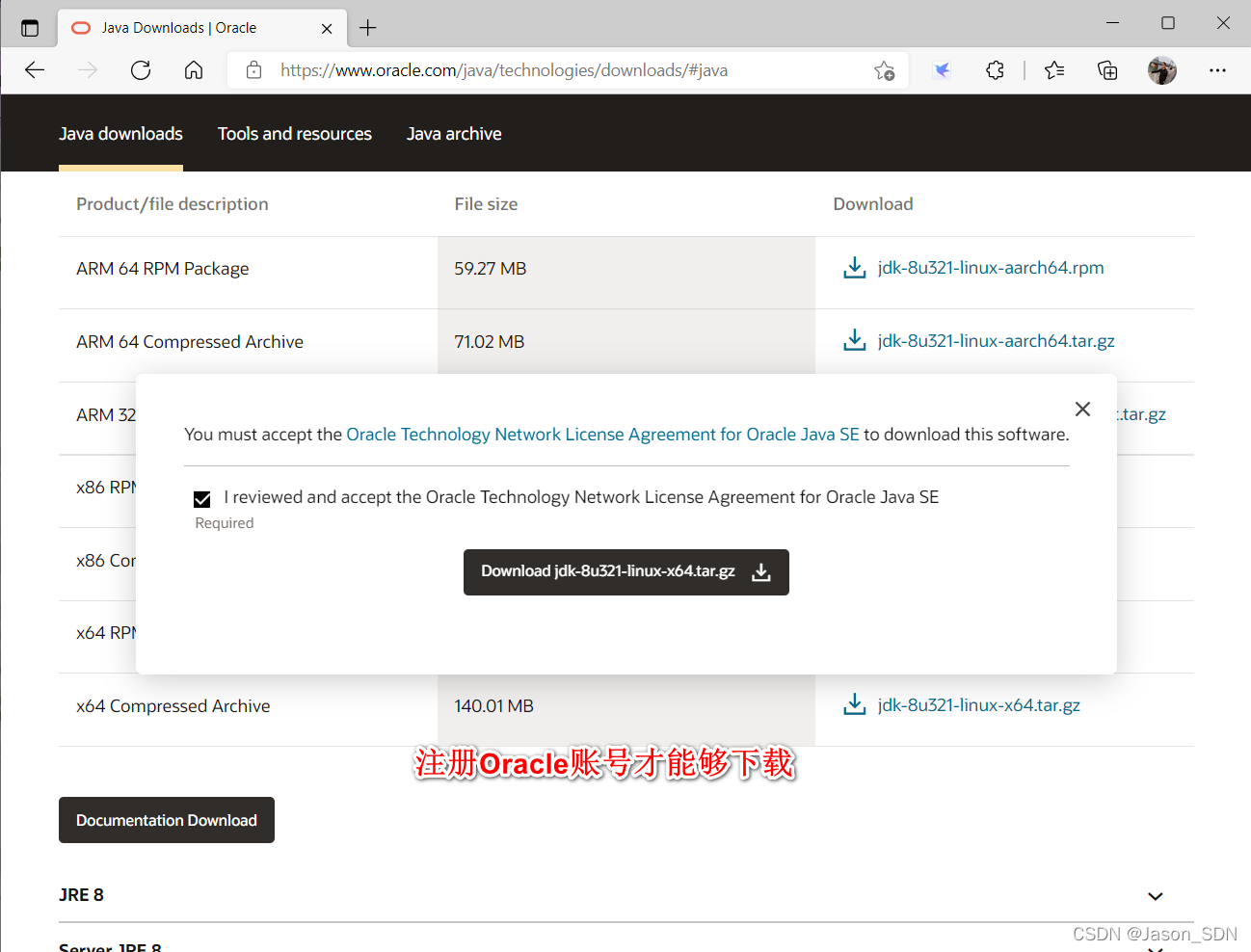This screenshot has height=952, width=1251.
Task: Click the Download column header
Action: tap(873, 204)
